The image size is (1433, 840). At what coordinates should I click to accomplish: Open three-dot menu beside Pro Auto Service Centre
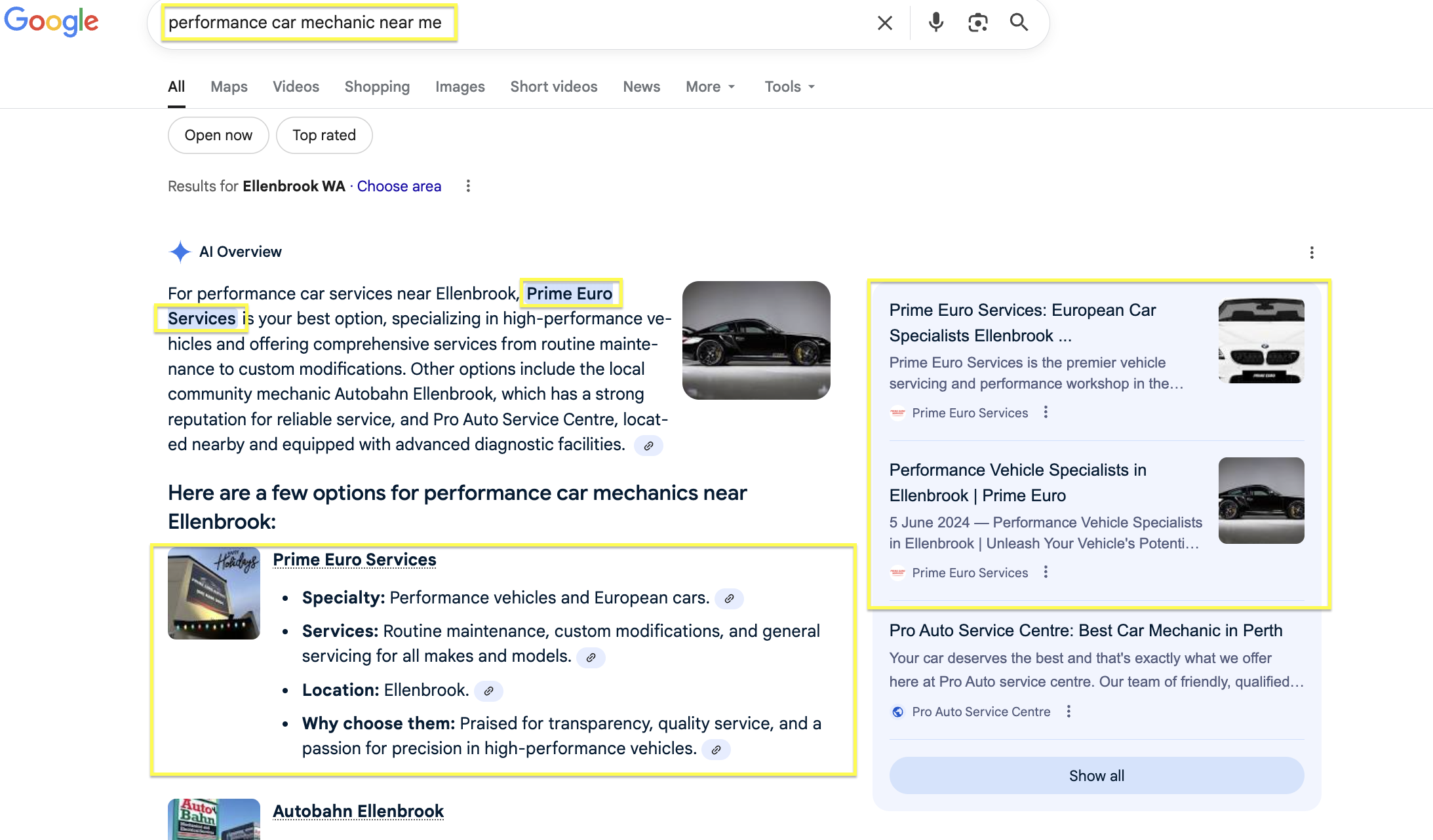[1069, 712]
